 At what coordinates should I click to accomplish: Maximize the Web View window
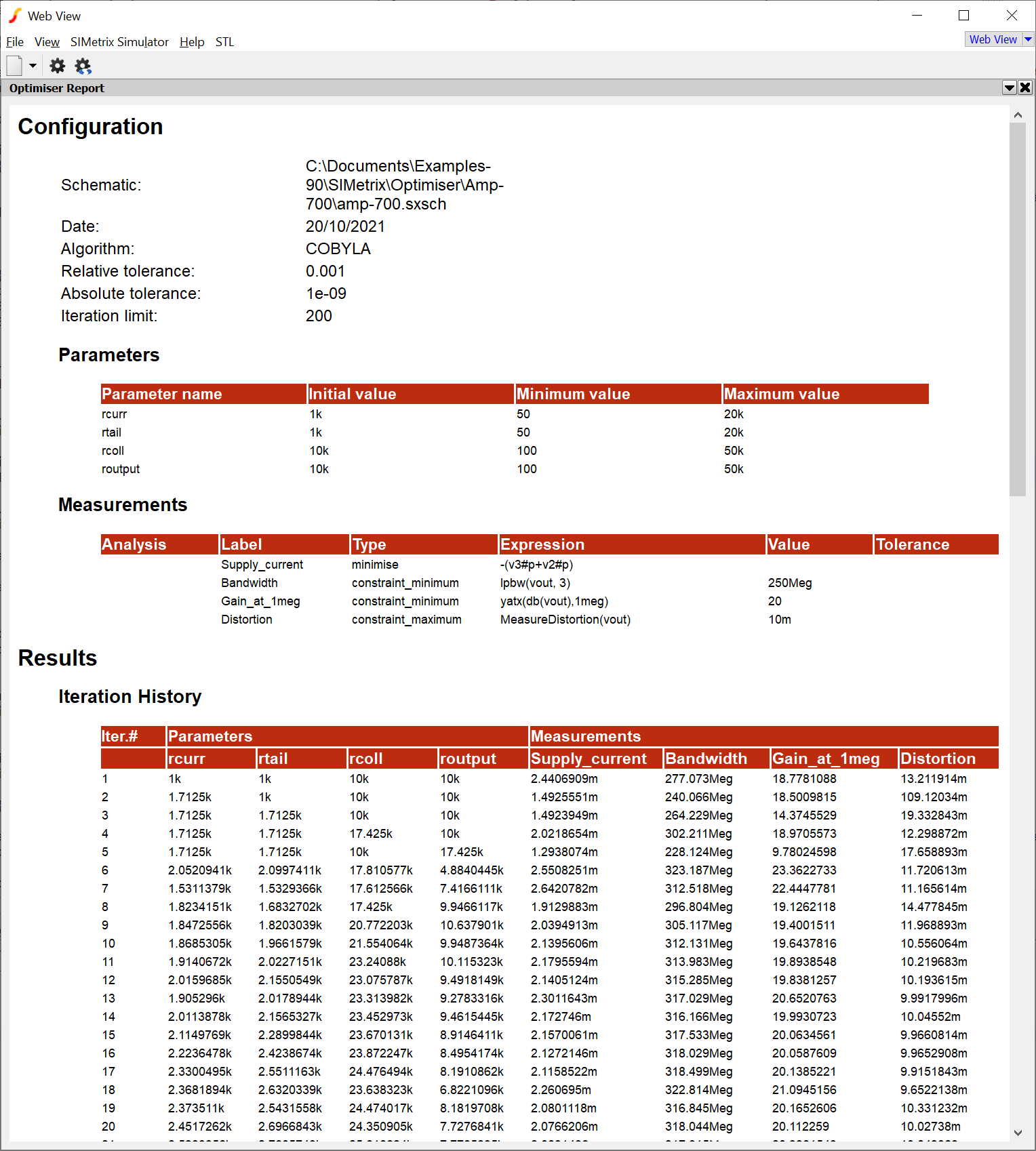pos(963,15)
